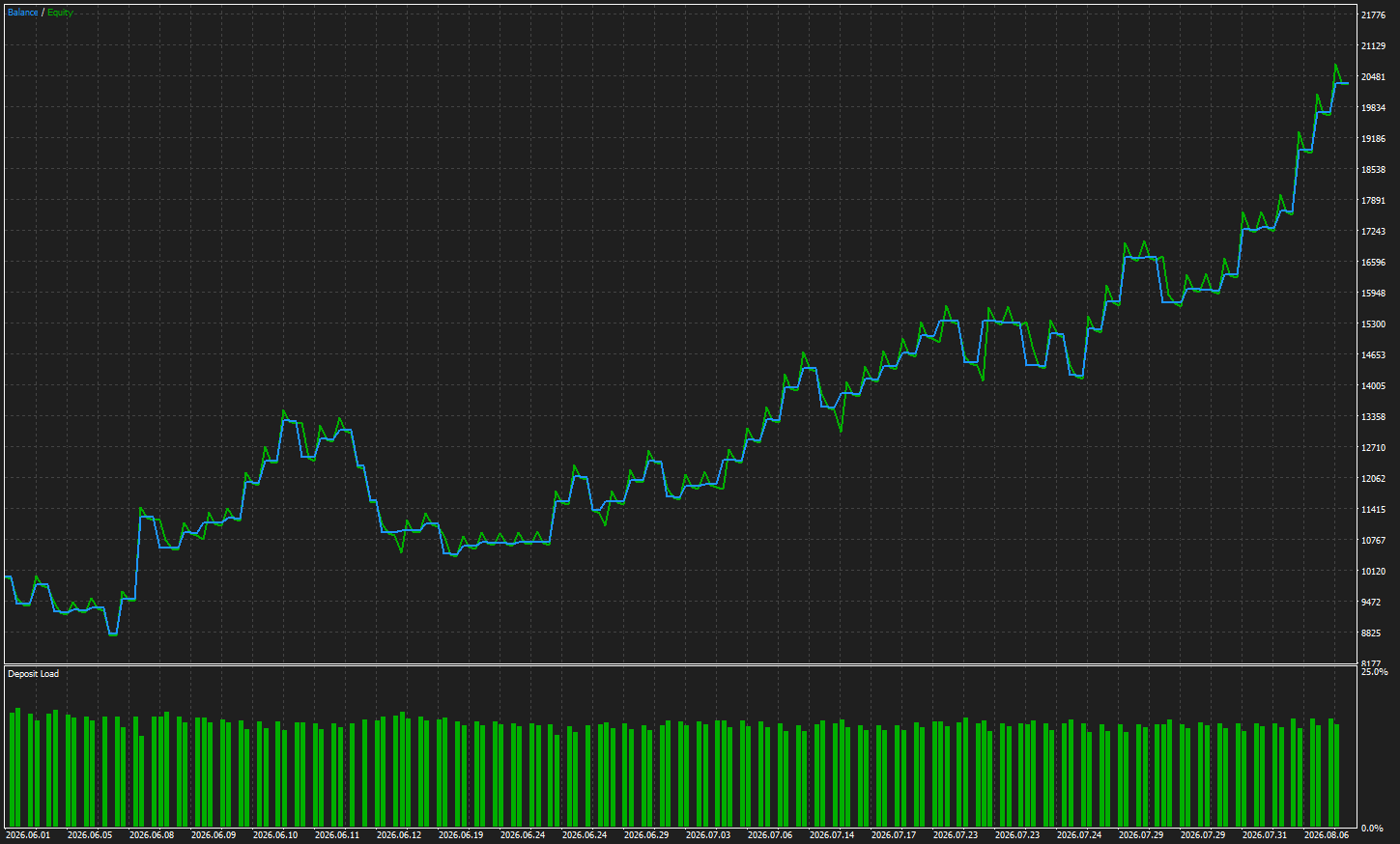The width and height of the screenshot is (1400, 844).
Task: Click the 16596 axis value
Action: tap(1373, 263)
